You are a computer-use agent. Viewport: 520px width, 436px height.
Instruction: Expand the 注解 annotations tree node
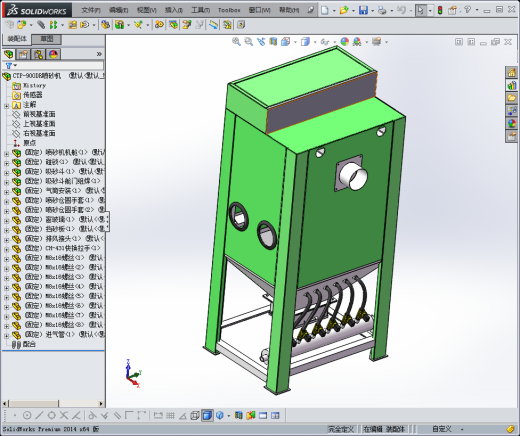6,106
